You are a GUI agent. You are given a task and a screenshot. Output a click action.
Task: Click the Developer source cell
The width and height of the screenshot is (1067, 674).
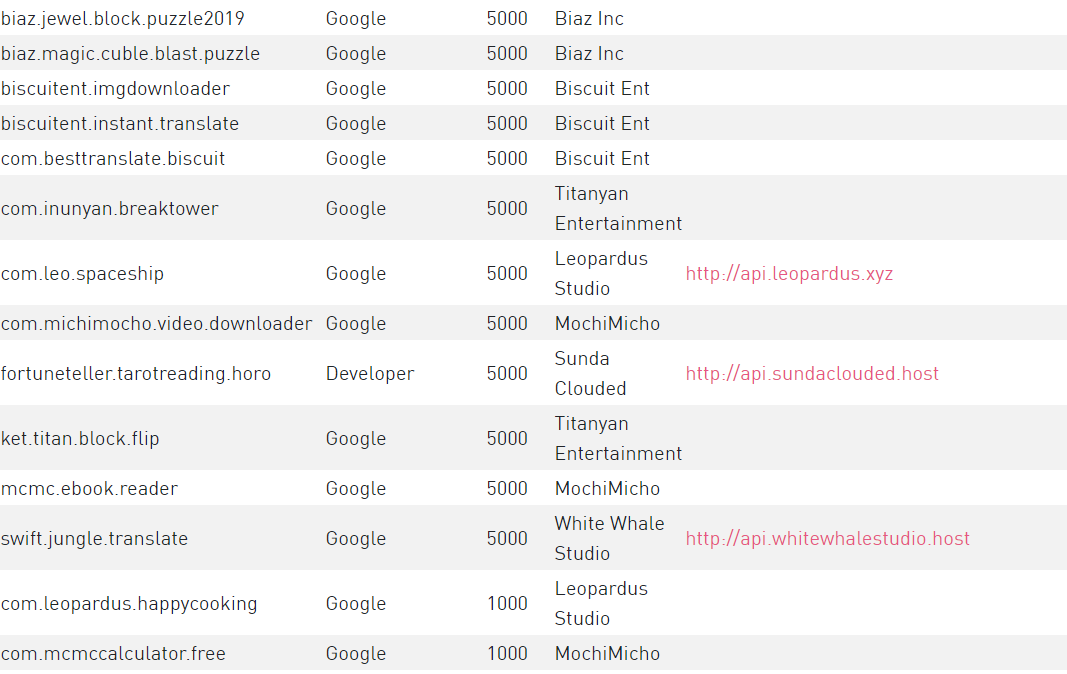click(x=370, y=374)
